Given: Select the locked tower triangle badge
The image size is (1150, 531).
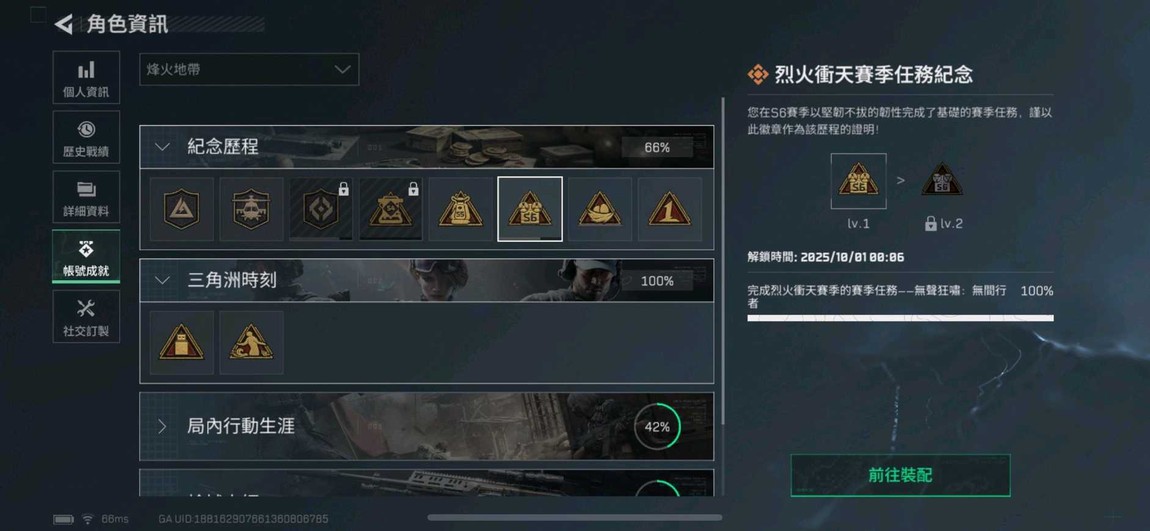Looking at the screenshot, I should (391, 209).
